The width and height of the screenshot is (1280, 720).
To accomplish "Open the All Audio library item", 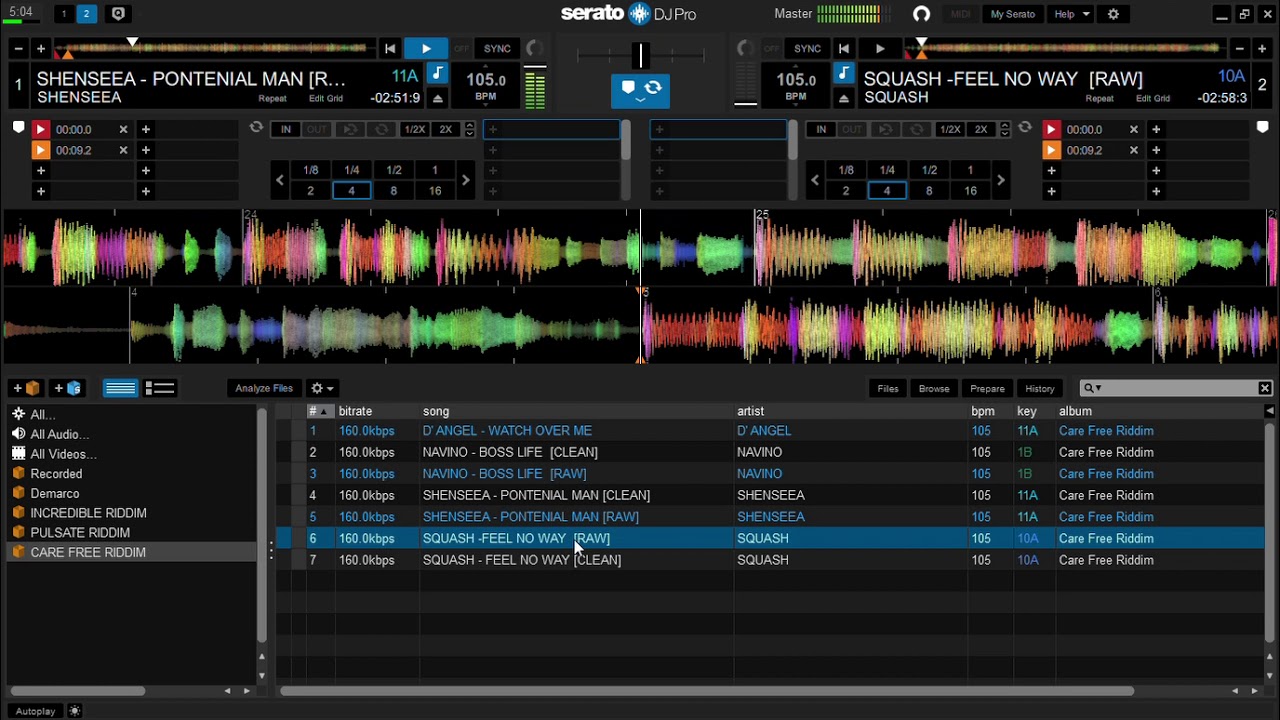I will coord(60,434).
